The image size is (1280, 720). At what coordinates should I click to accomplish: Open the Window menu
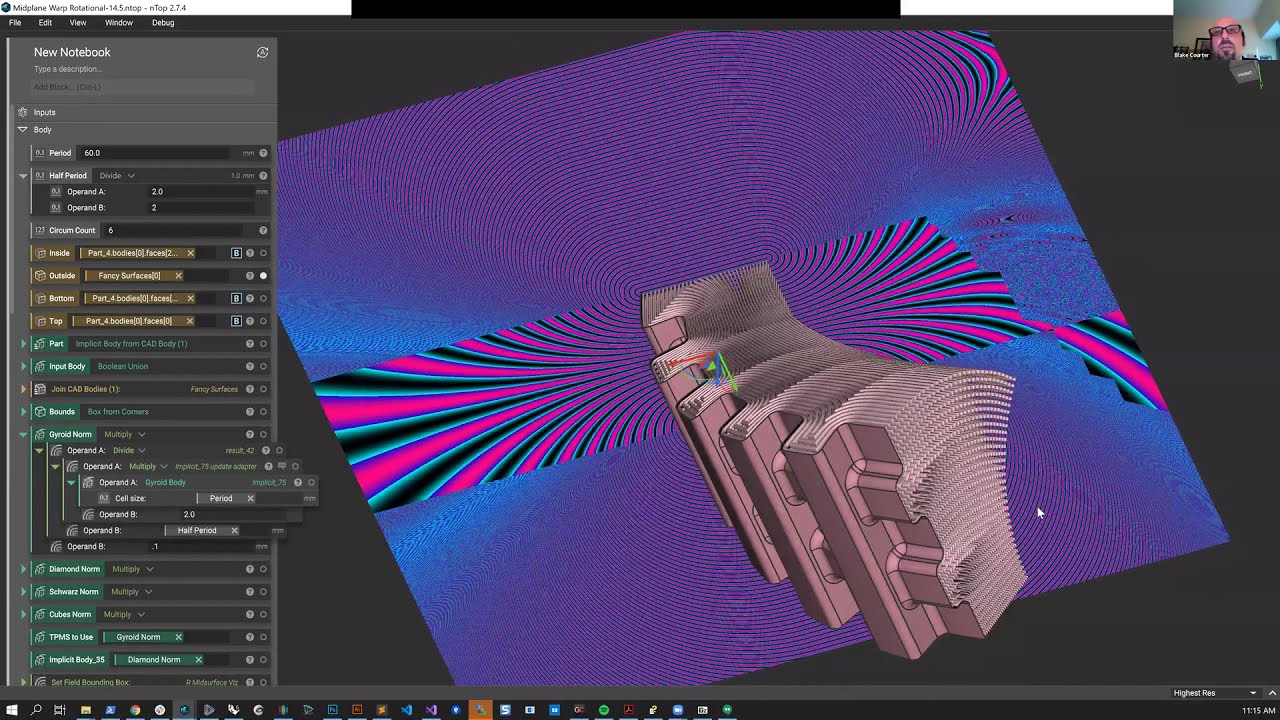tap(118, 22)
